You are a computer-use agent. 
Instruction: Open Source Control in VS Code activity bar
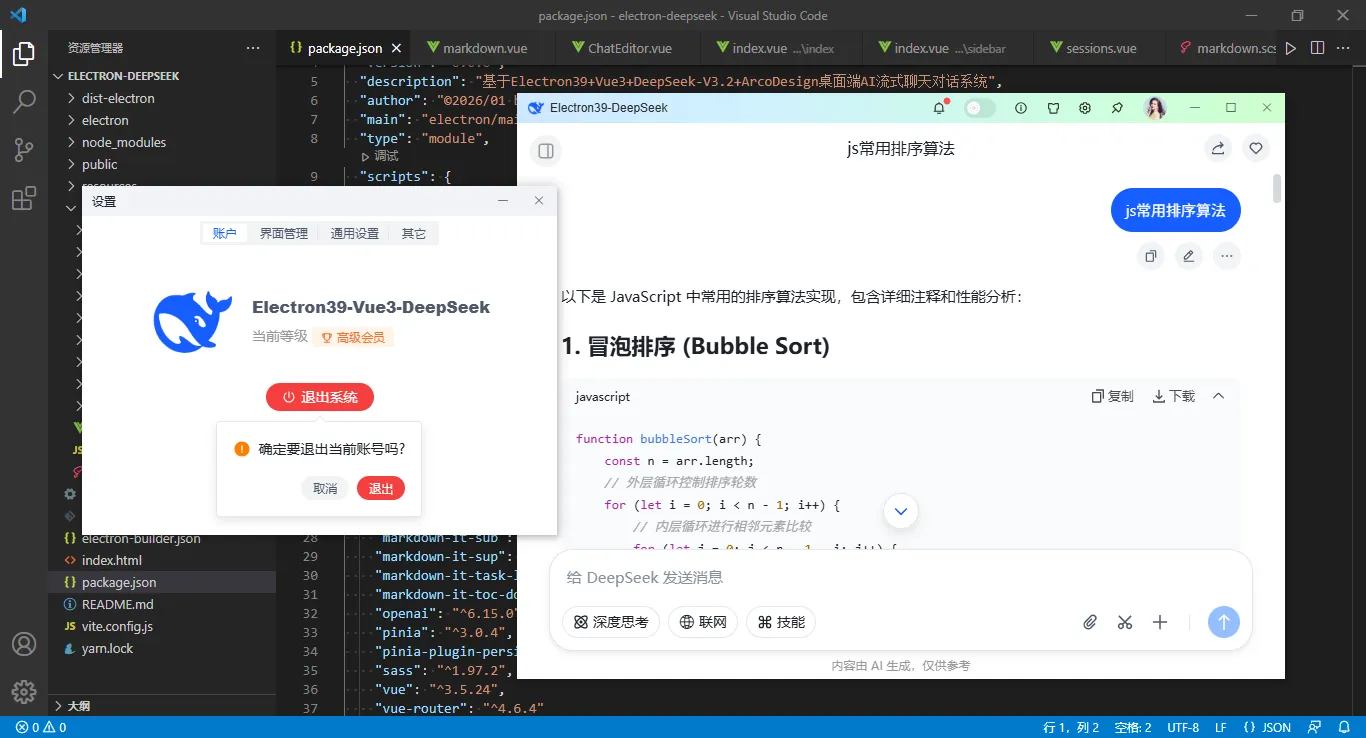click(22, 149)
